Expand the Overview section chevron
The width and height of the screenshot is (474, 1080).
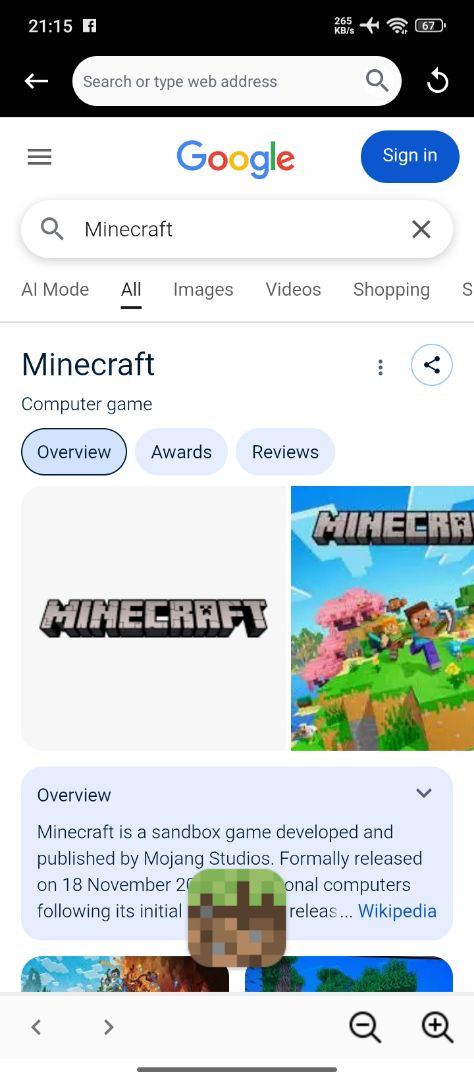click(424, 793)
